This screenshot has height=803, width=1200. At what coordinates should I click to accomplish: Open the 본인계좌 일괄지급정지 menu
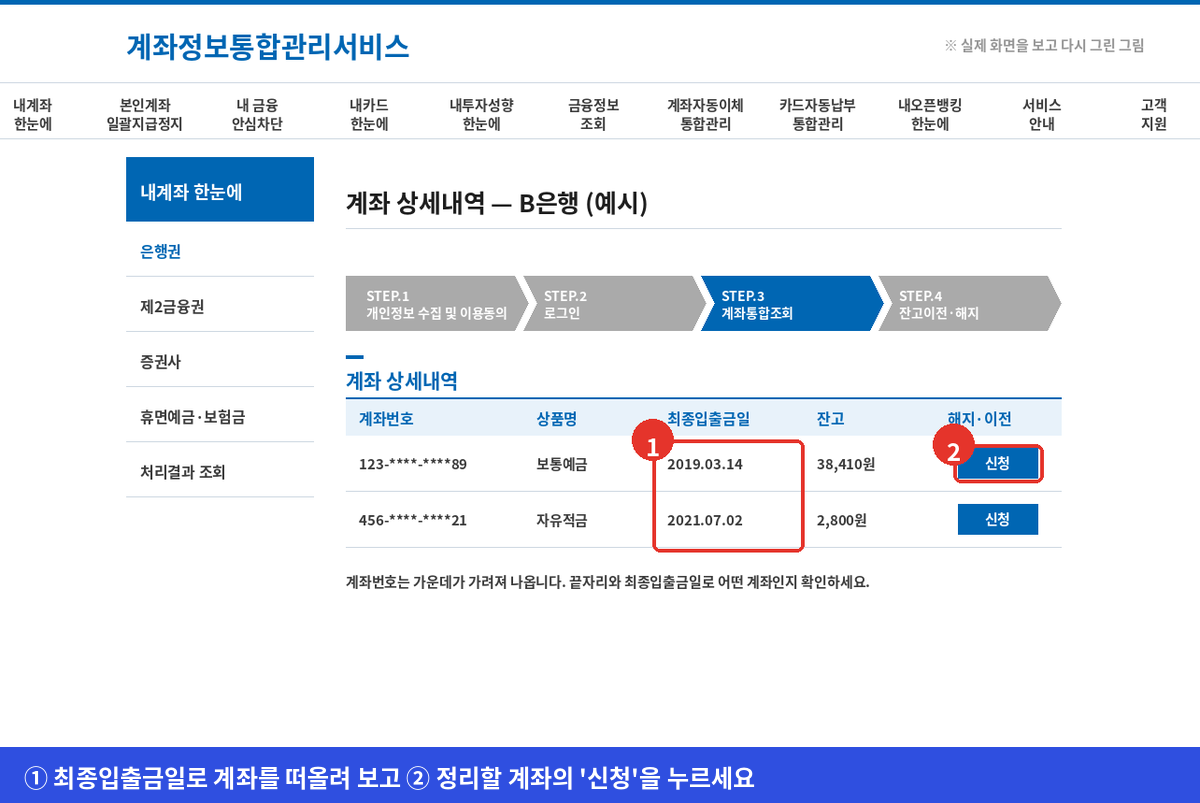pos(145,115)
